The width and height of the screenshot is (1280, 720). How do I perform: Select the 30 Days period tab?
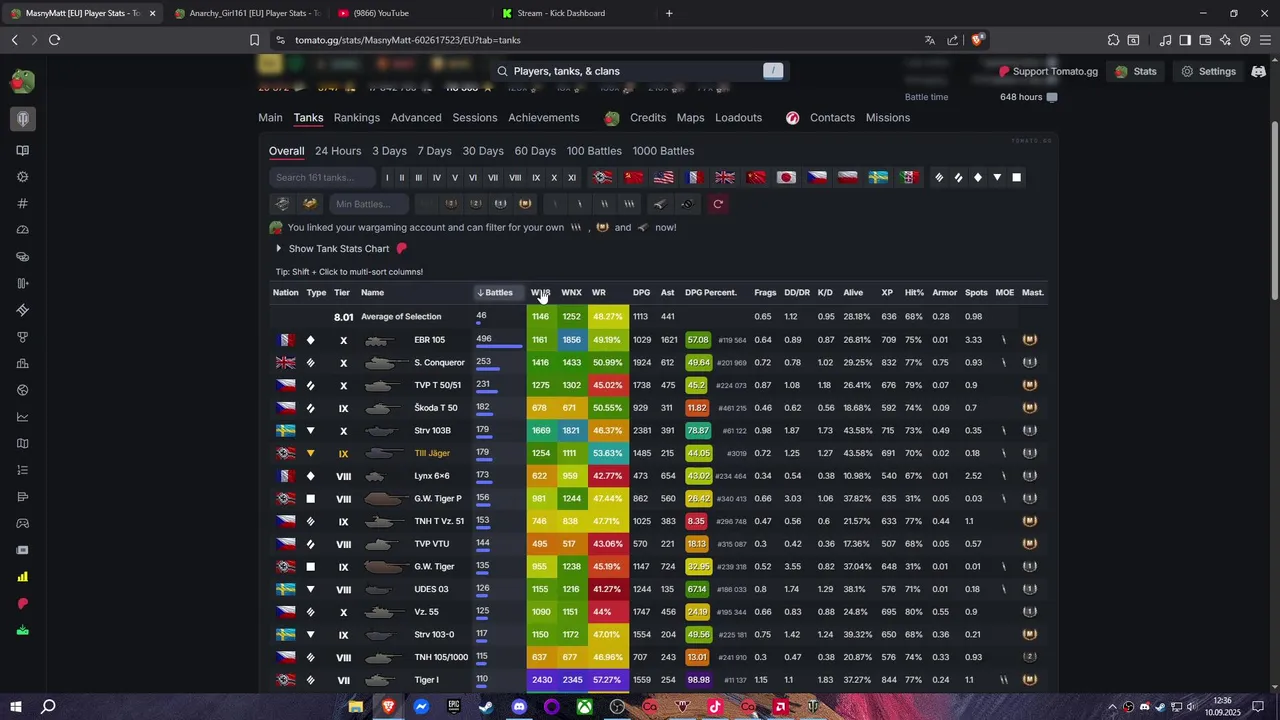point(483,151)
